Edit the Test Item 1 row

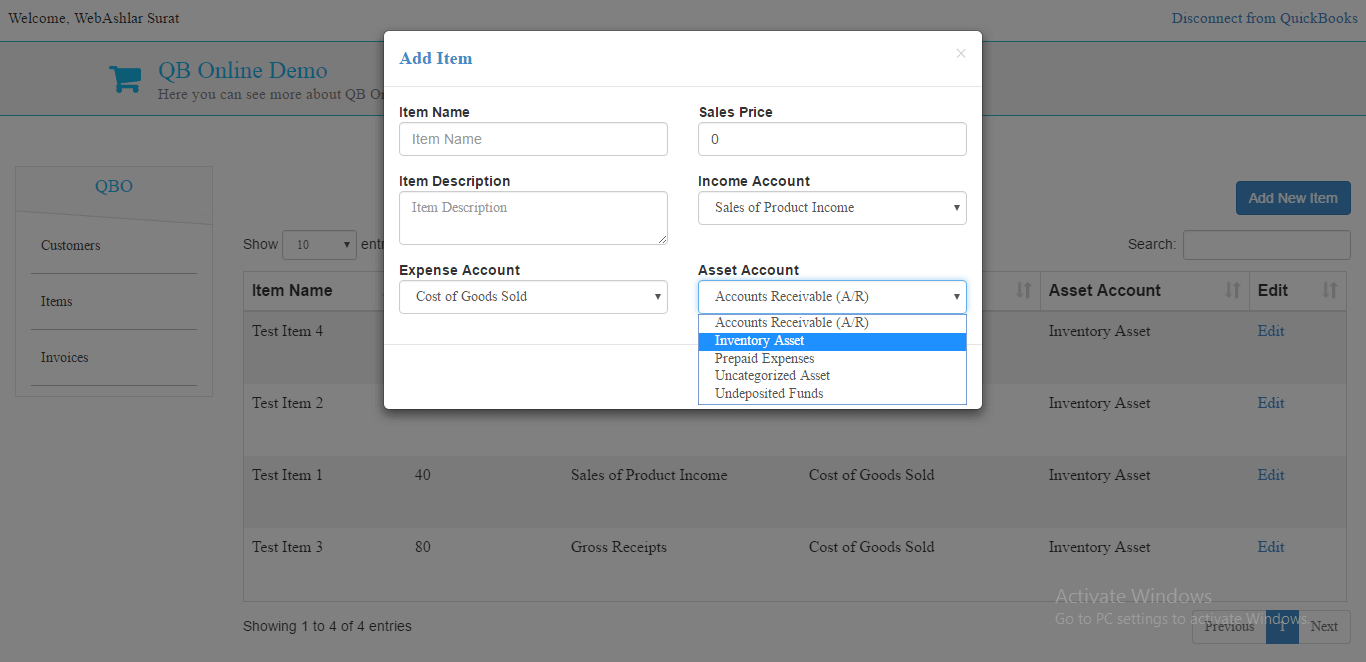[1271, 475]
